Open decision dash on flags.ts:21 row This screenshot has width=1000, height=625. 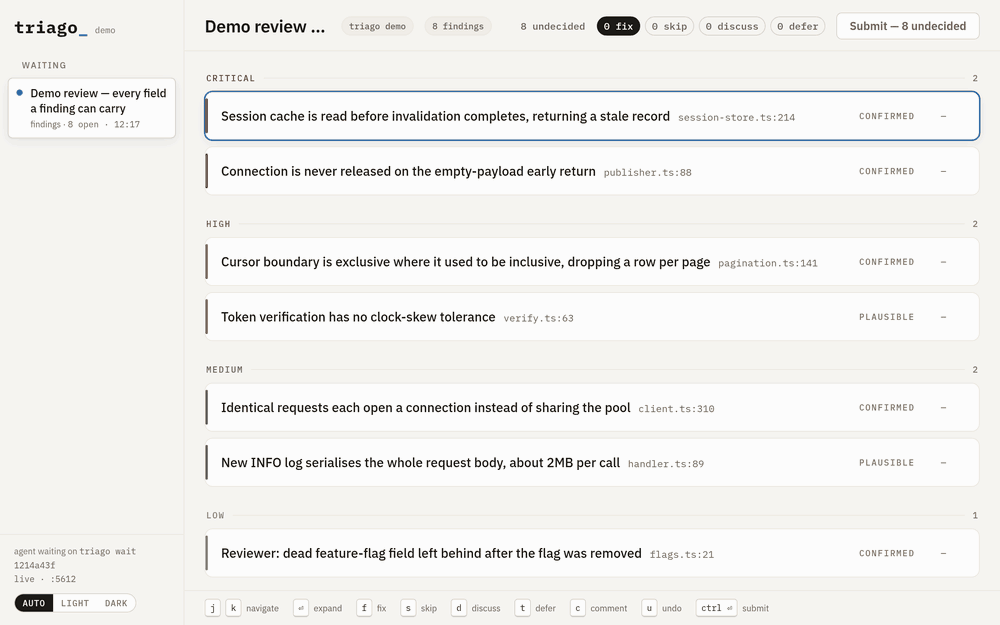pyautogui.click(x=943, y=553)
